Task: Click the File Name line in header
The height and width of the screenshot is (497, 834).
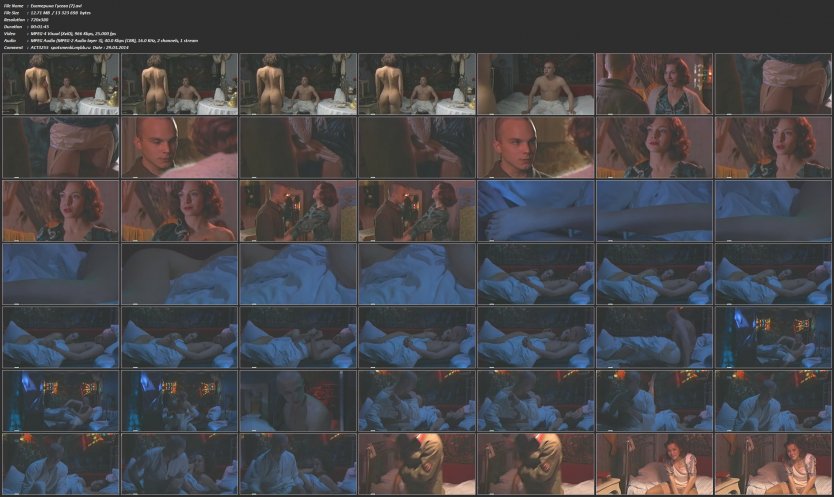Action: 60,6
